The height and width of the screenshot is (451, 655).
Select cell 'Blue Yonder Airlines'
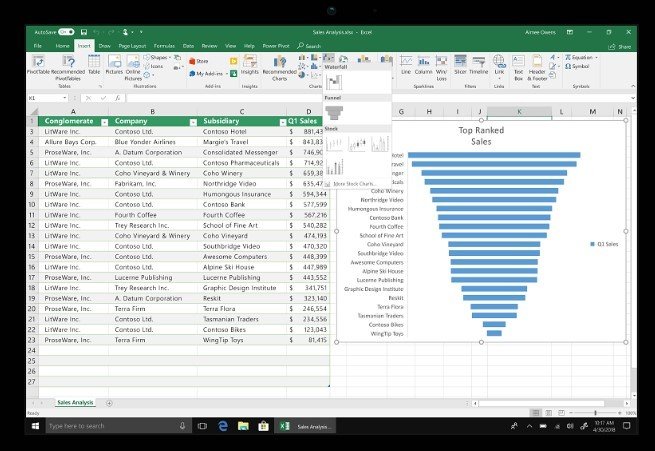(152, 142)
